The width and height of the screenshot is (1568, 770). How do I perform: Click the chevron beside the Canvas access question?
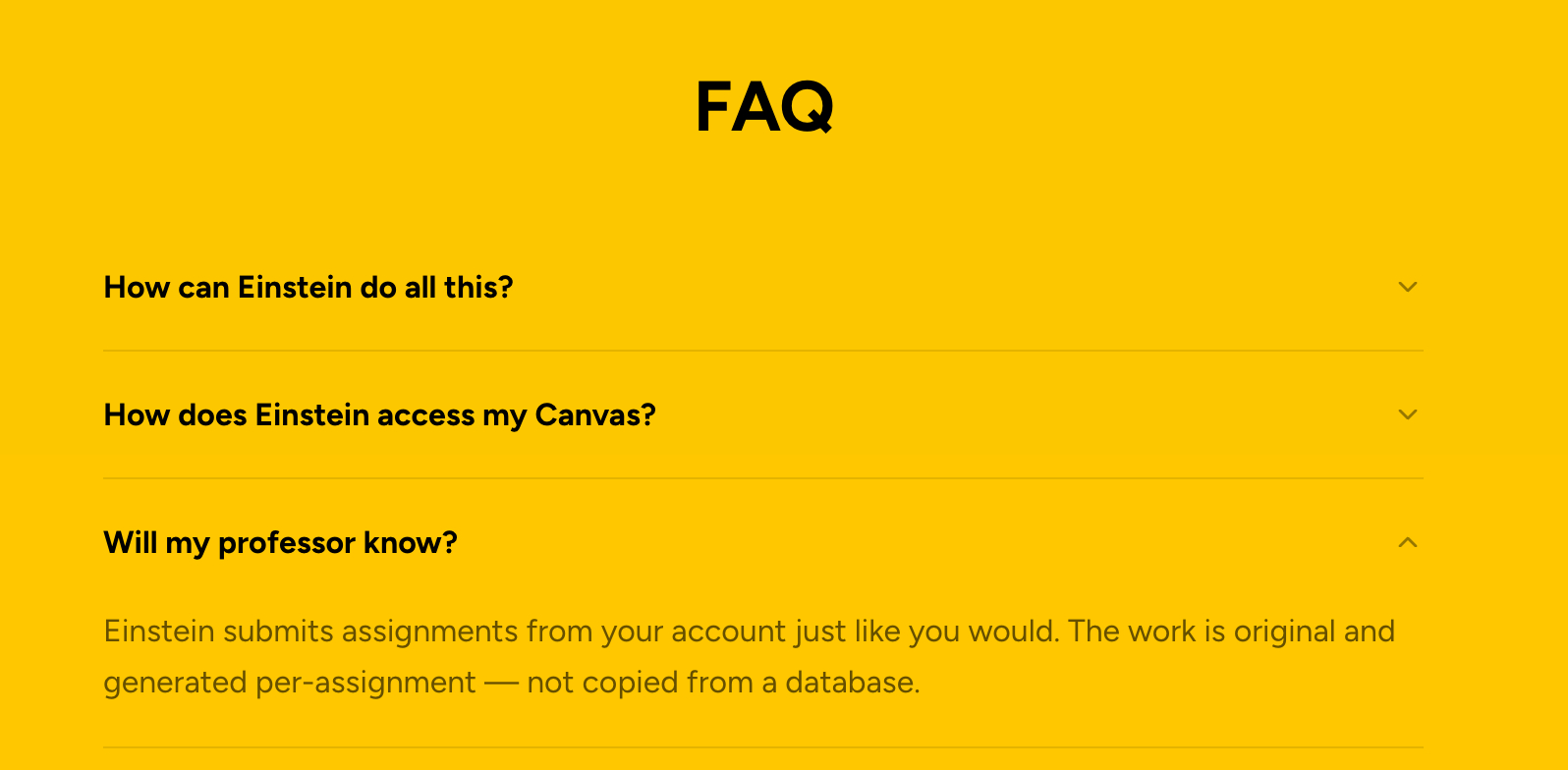pos(1407,414)
